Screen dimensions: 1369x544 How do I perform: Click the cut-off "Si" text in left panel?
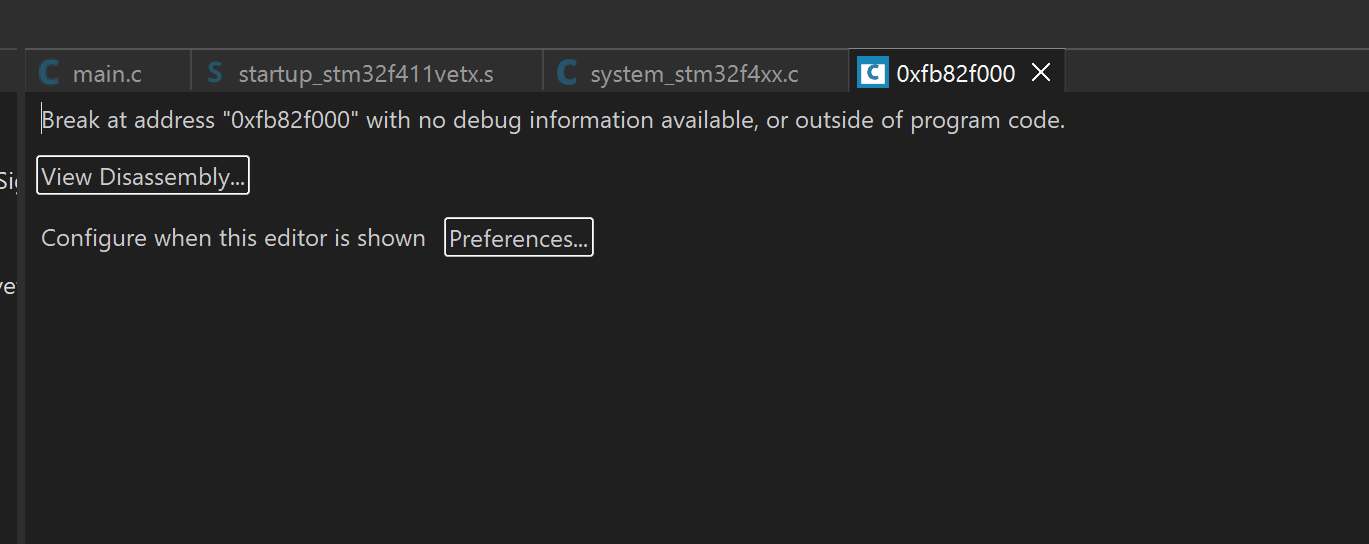point(9,181)
